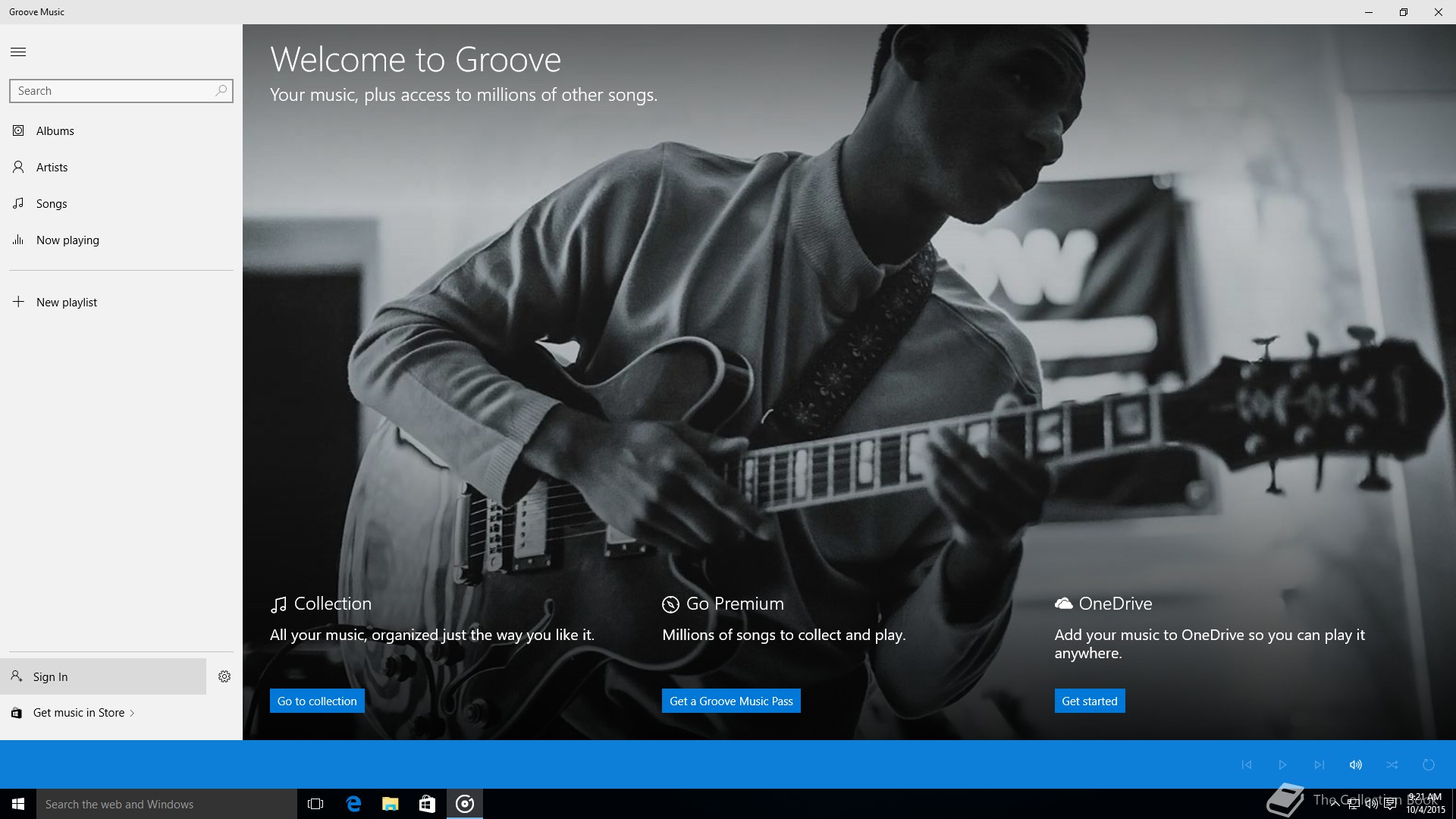The image size is (1456, 819).
Task: Click the Go to collection button
Action: pos(317,701)
